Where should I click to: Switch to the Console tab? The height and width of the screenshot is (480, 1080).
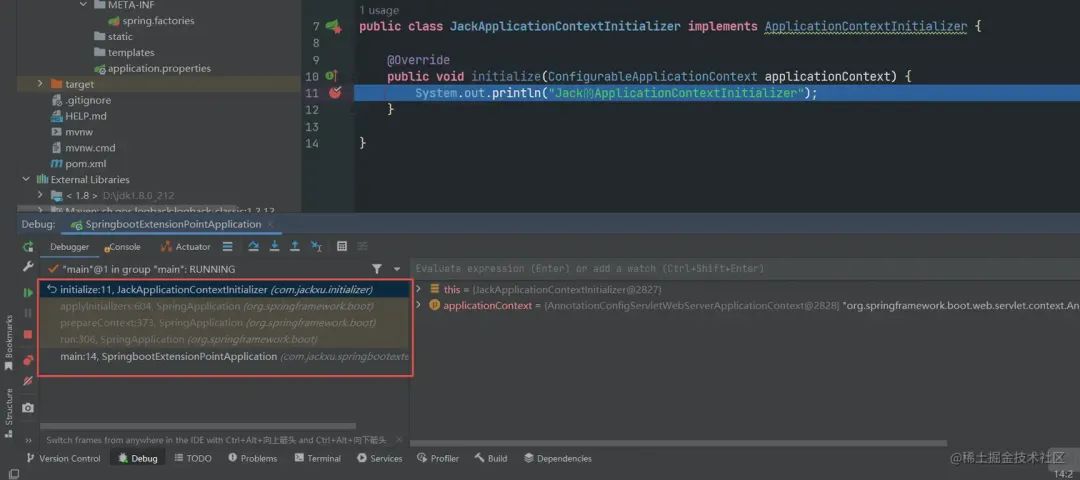[x=122, y=247]
